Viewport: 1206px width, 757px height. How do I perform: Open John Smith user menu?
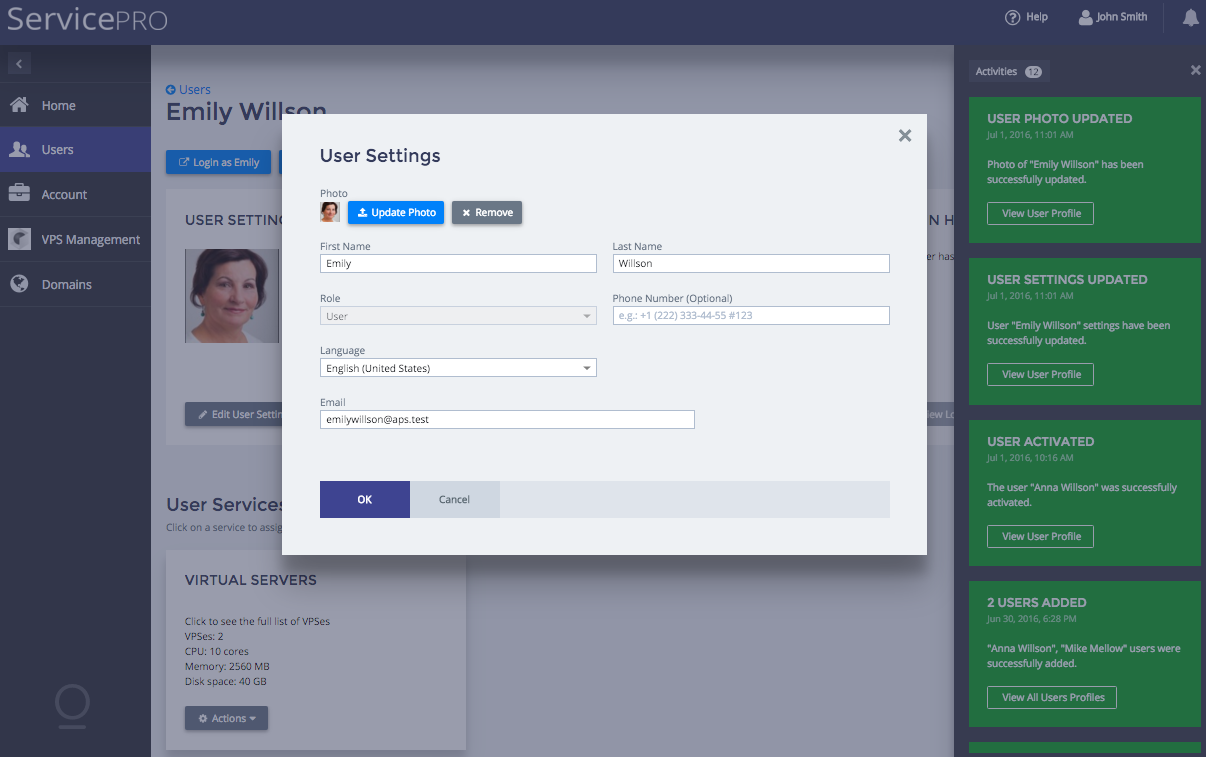coord(1112,17)
